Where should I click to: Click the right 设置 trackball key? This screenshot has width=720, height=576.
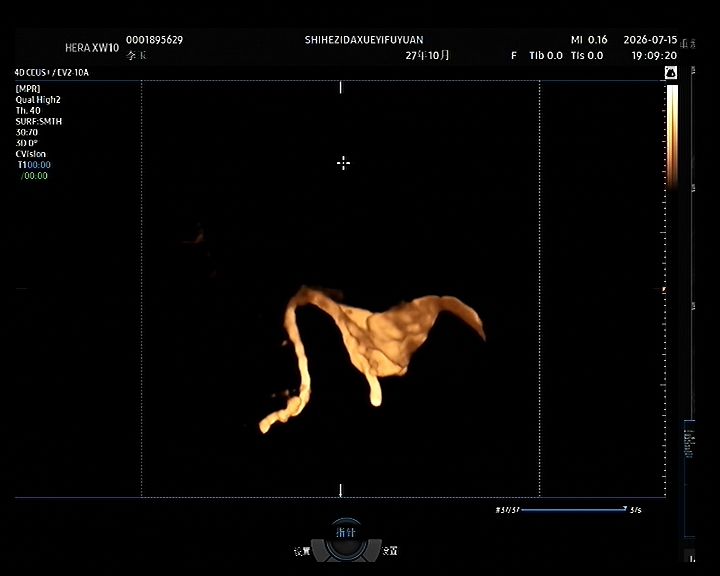tap(390, 551)
